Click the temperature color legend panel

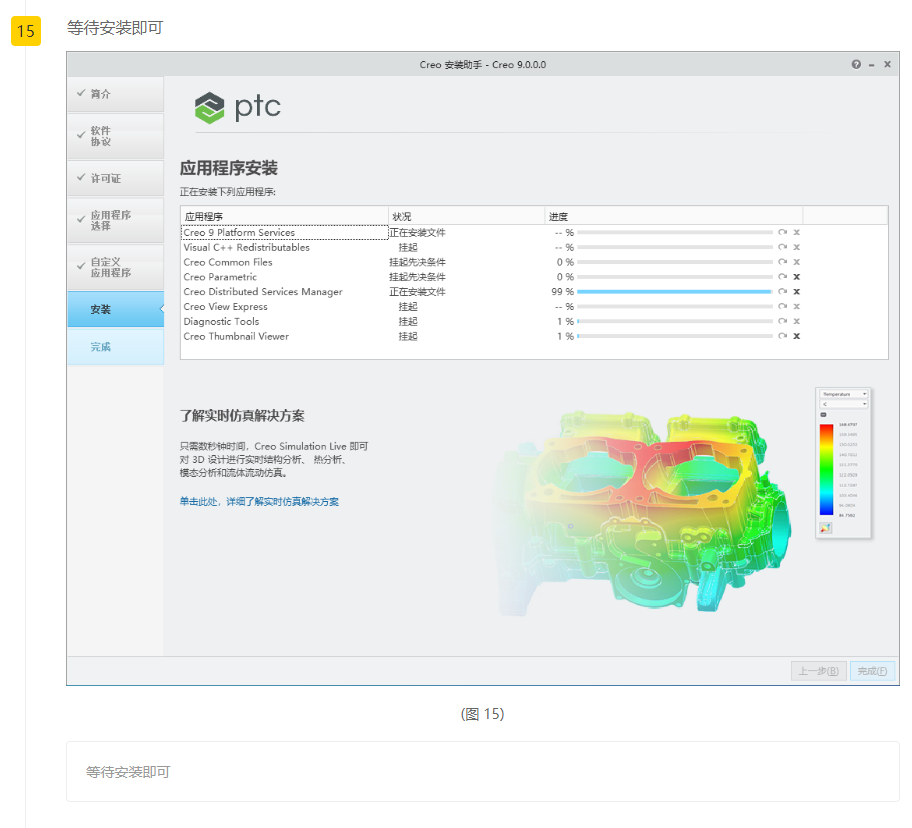[843, 463]
